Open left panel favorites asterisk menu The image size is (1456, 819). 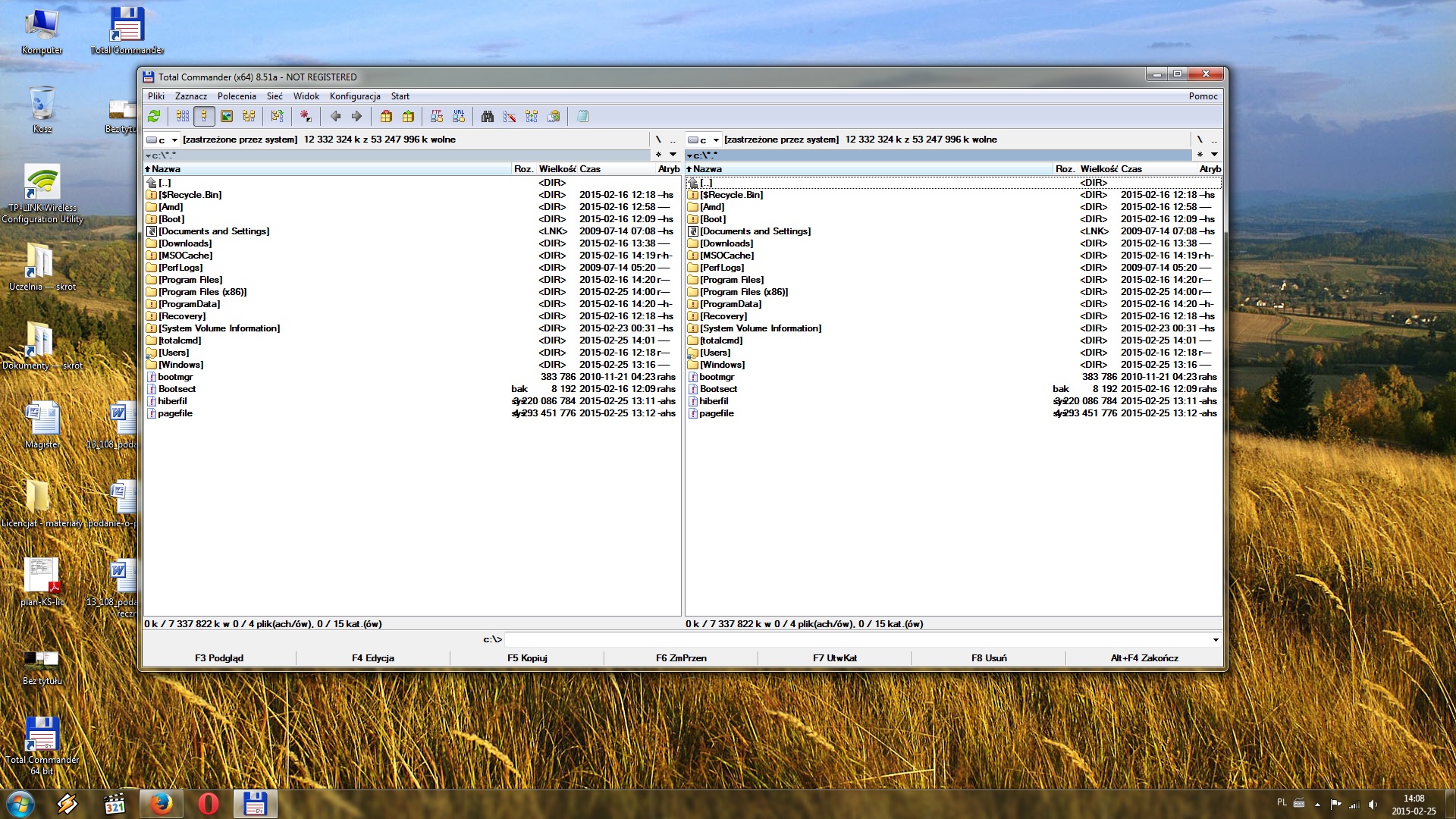point(658,155)
